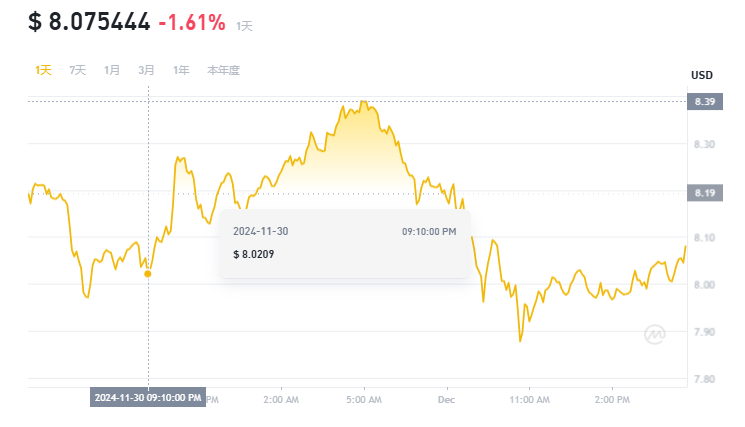Click the CoinMarketCap watermark logo on chart
The height and width of the screenshot is (427, 745).
(x=656, y=336)
